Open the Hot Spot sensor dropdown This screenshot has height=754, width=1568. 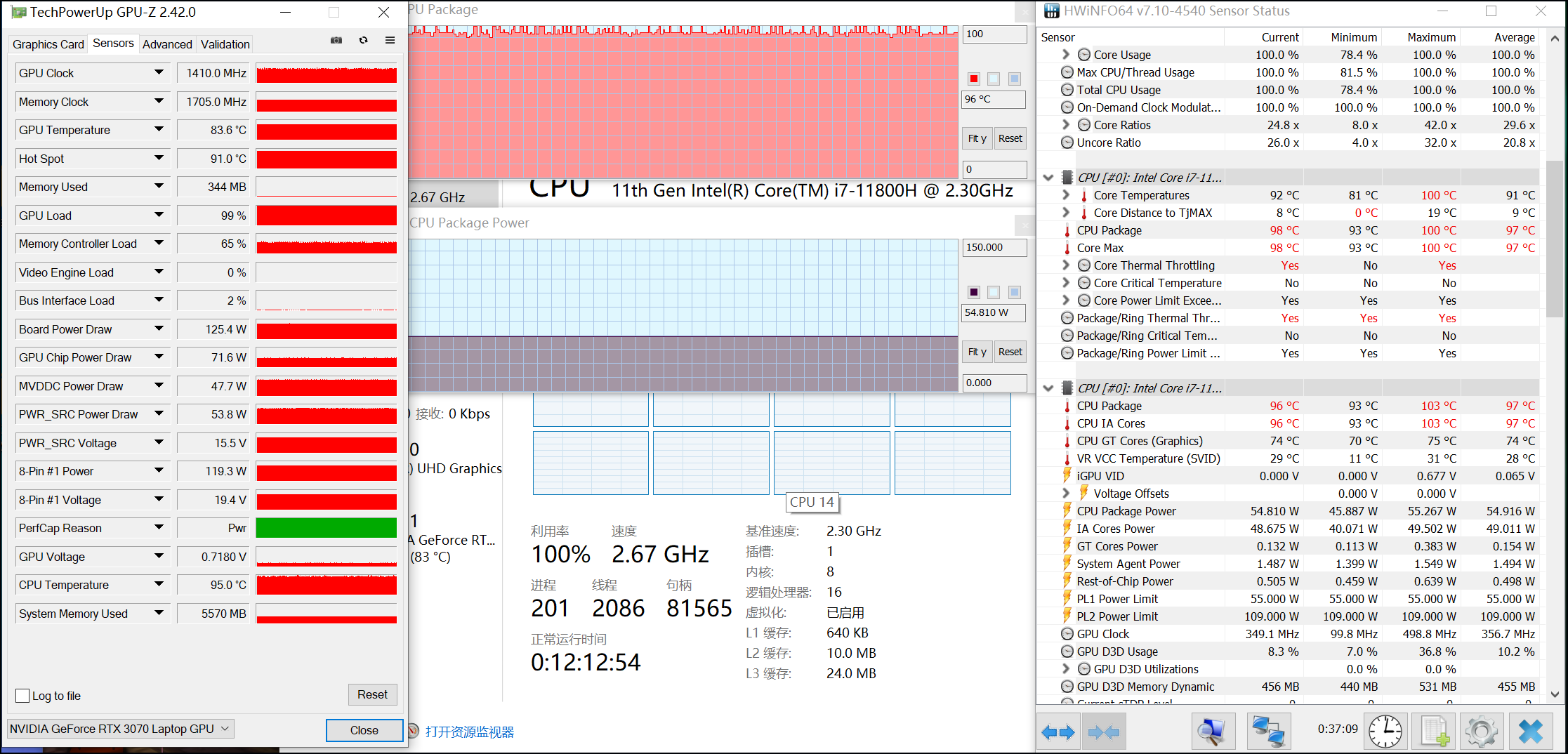coord(159,159)
